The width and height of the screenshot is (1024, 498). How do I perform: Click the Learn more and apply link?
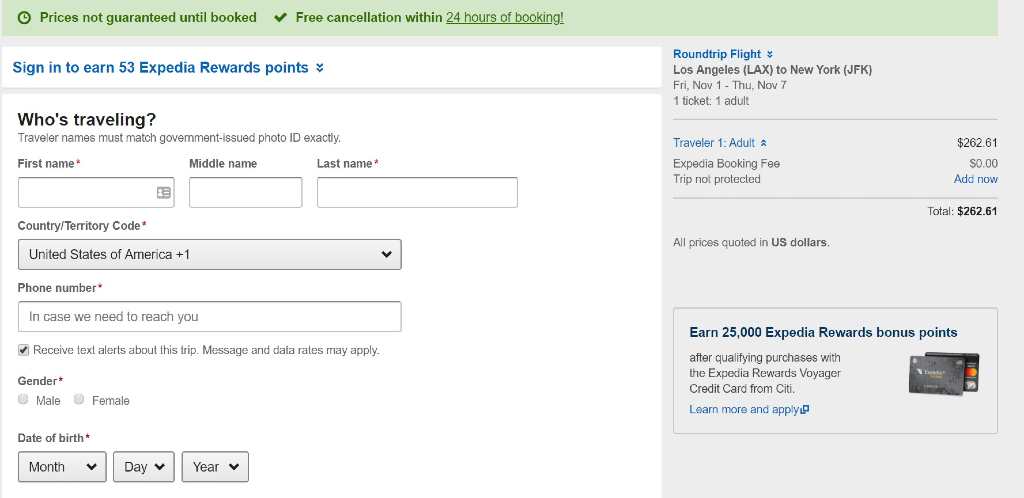(x=743, y=410)
